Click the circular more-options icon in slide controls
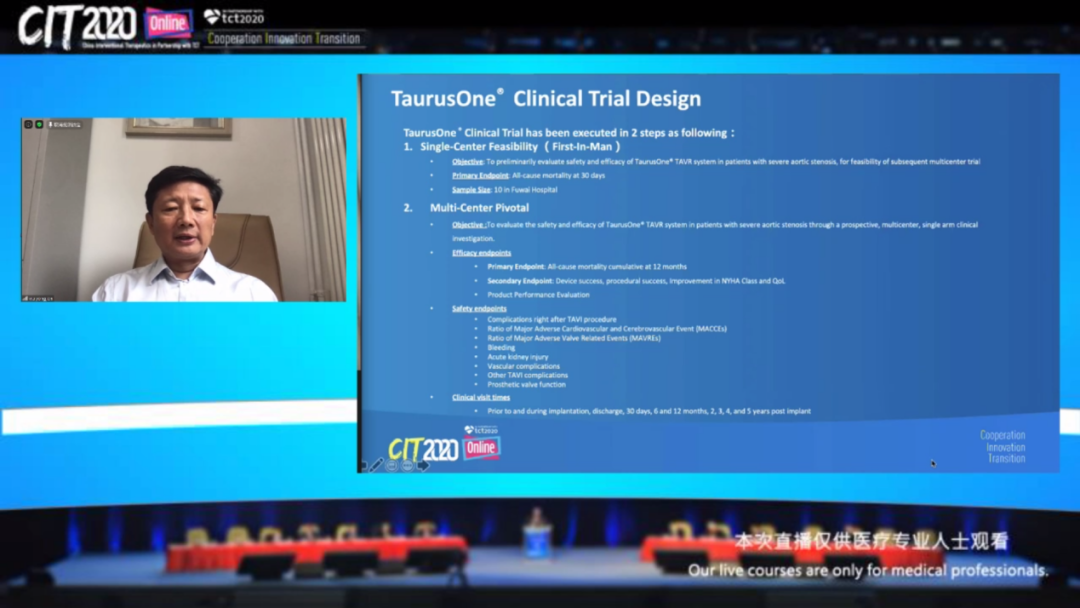Image resolution: width=1080 pixels, height=608 pixels. (x=407, y=466)
